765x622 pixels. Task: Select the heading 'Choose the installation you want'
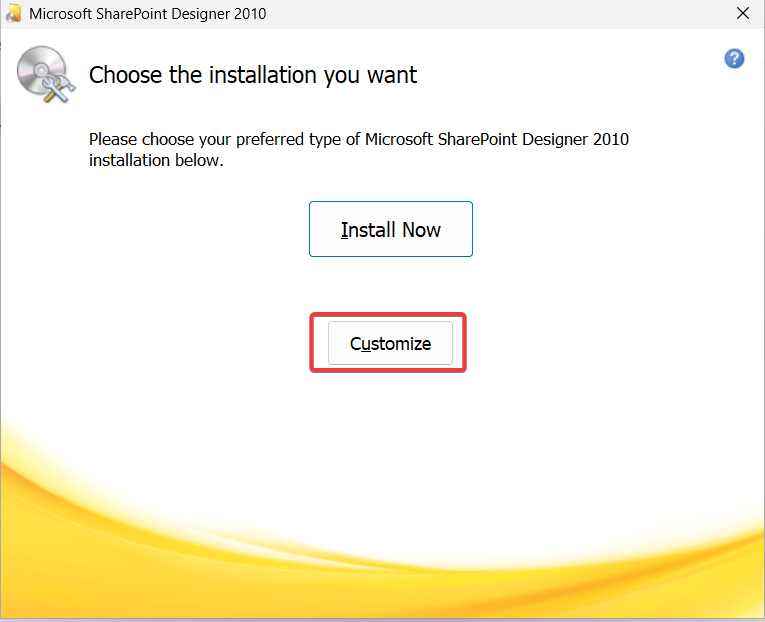click(253, 75)
